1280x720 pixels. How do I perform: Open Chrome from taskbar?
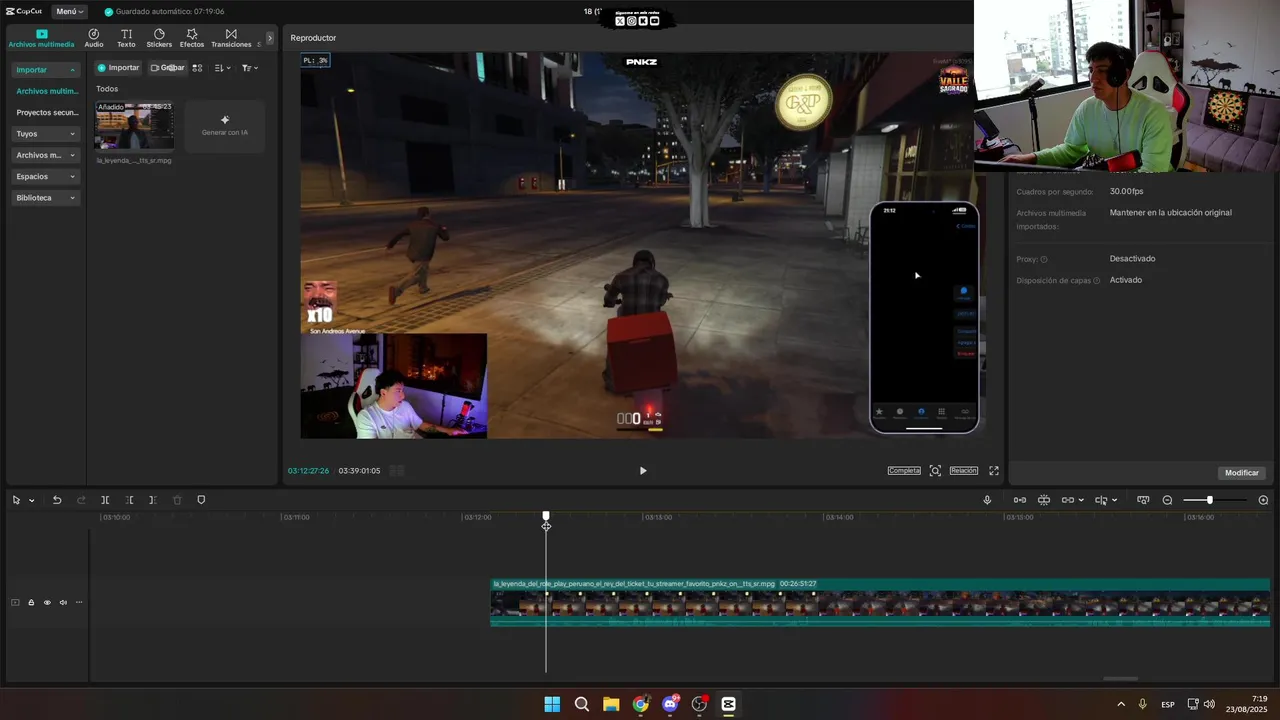coord(641,704)
